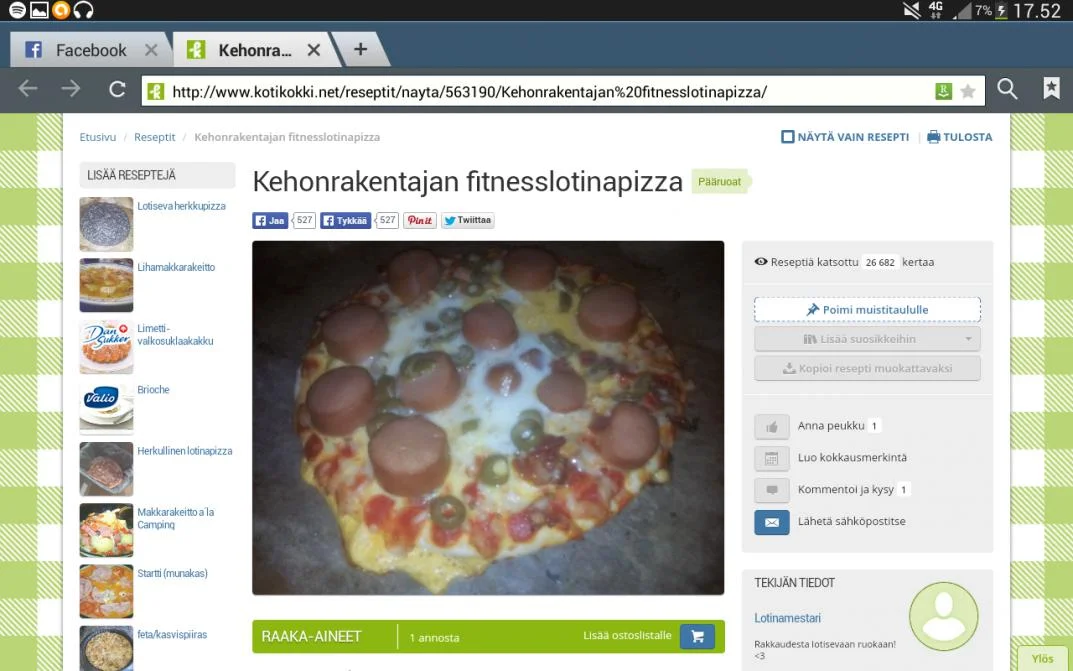Screen dimensions: 1073x671
Task: Add ingredients with the shopping cart icon
Action: pyautogui.click(x=697, y=636)
